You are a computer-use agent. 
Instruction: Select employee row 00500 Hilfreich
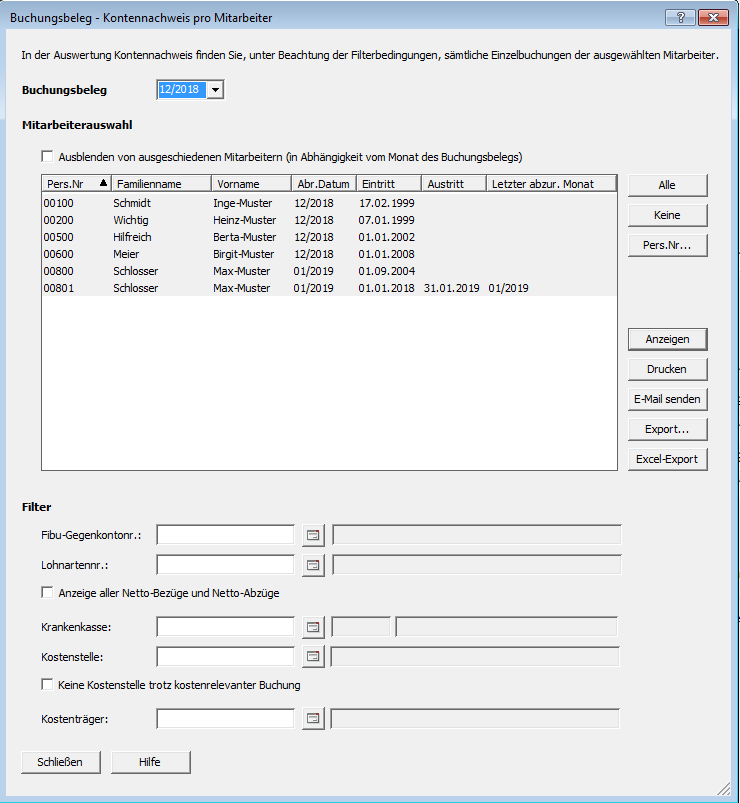tap(329, 237)
